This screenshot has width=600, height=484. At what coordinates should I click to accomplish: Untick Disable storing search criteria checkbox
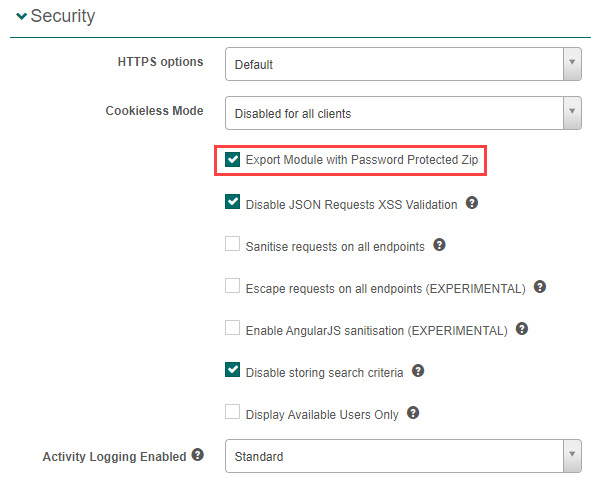pos(233,371)
